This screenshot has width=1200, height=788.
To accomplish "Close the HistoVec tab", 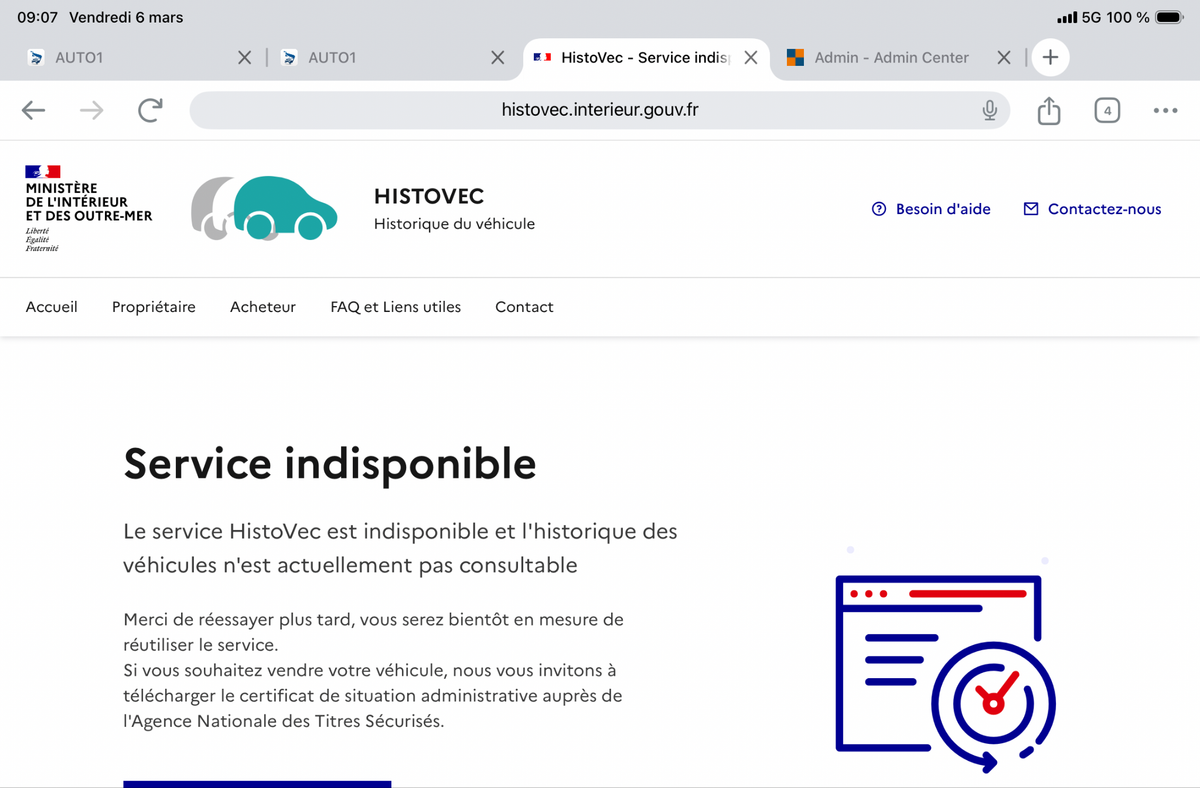I will 751,58.
